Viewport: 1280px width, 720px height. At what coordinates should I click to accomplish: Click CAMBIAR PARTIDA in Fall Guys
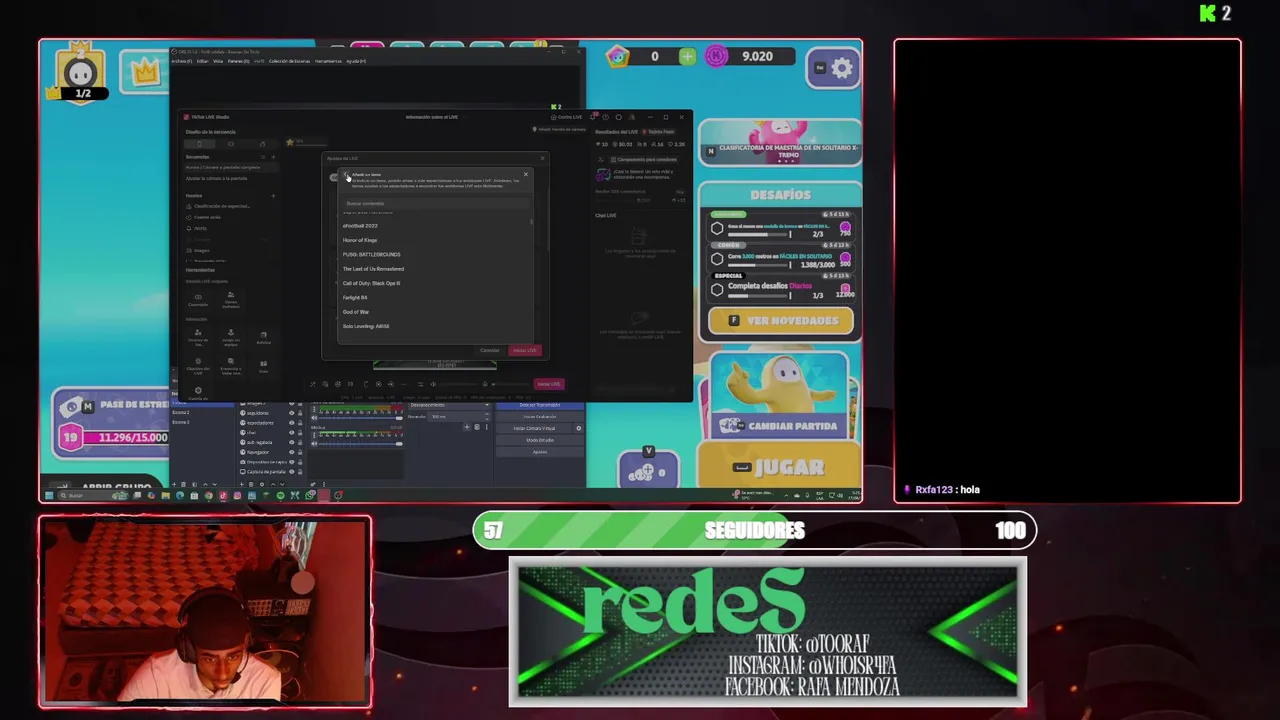781,426
